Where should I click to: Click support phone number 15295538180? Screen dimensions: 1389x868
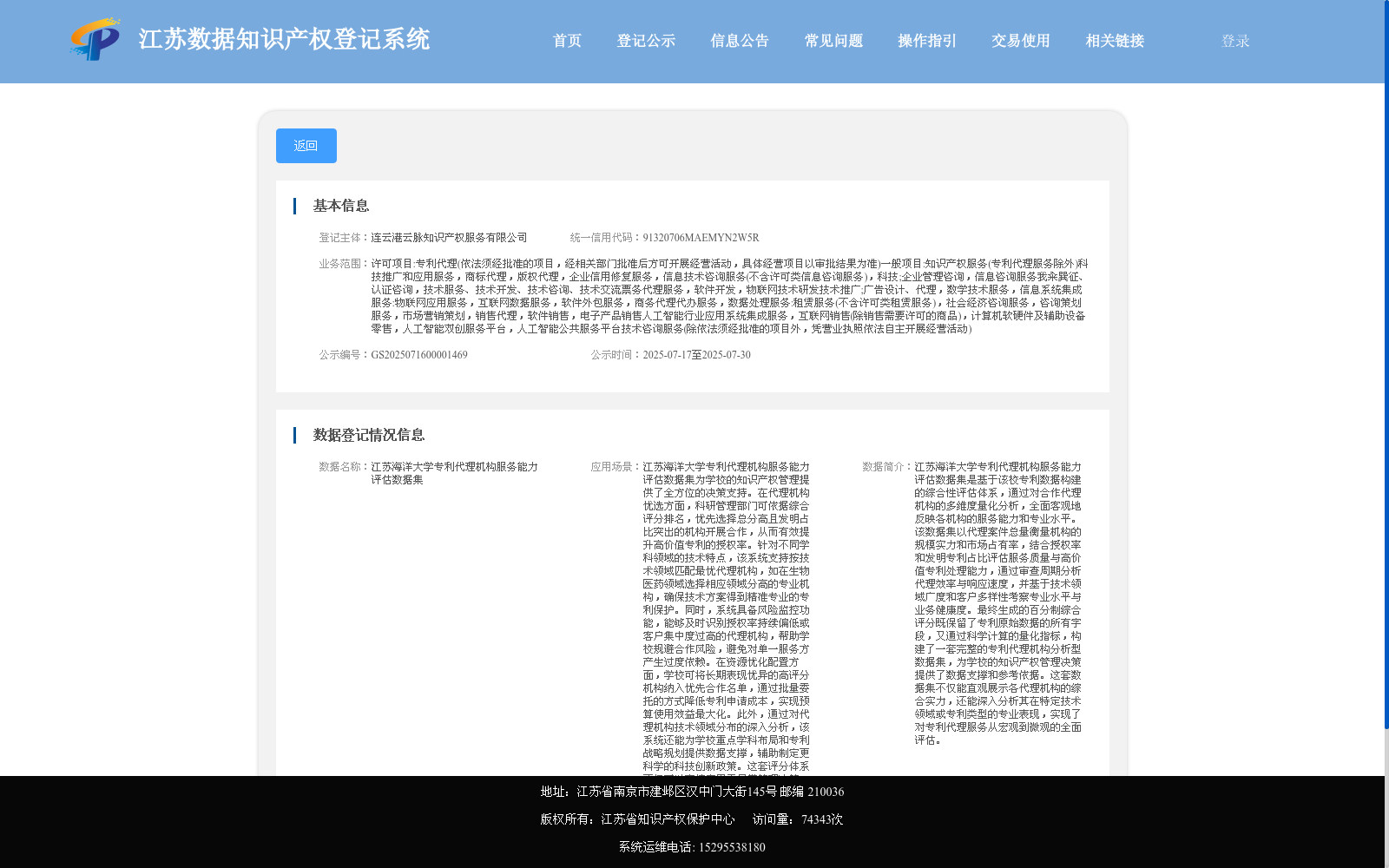732,847
